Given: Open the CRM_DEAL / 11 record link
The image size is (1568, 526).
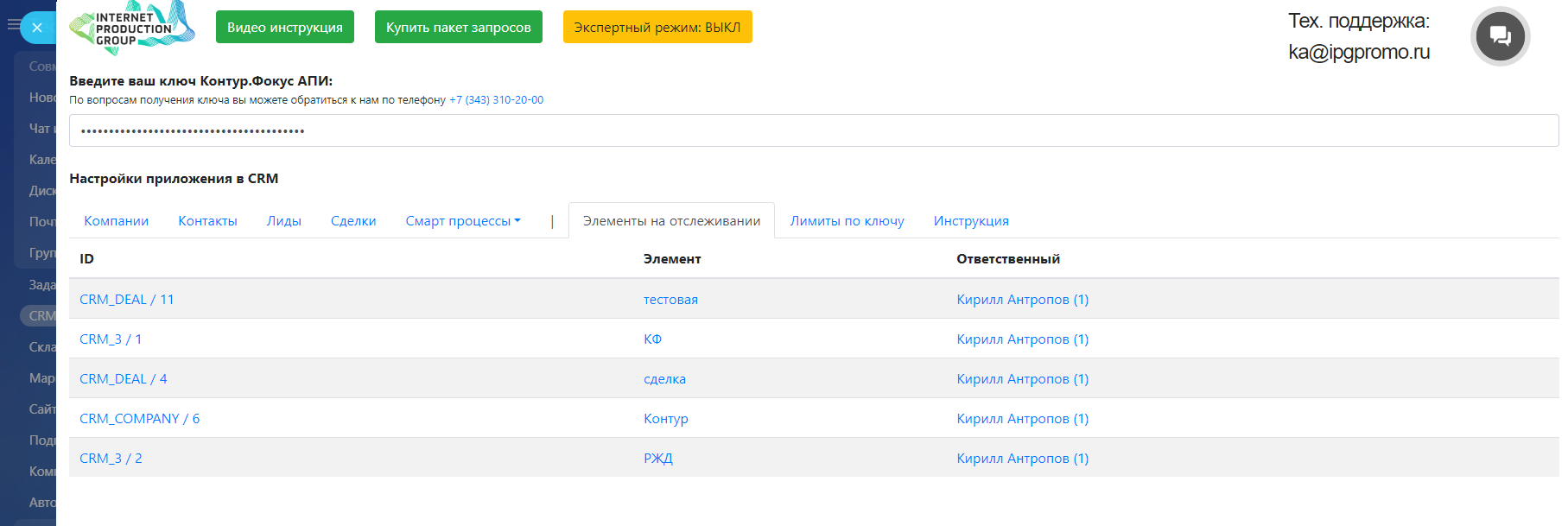Looking at the screenshot, I should [x=127, y=300].
